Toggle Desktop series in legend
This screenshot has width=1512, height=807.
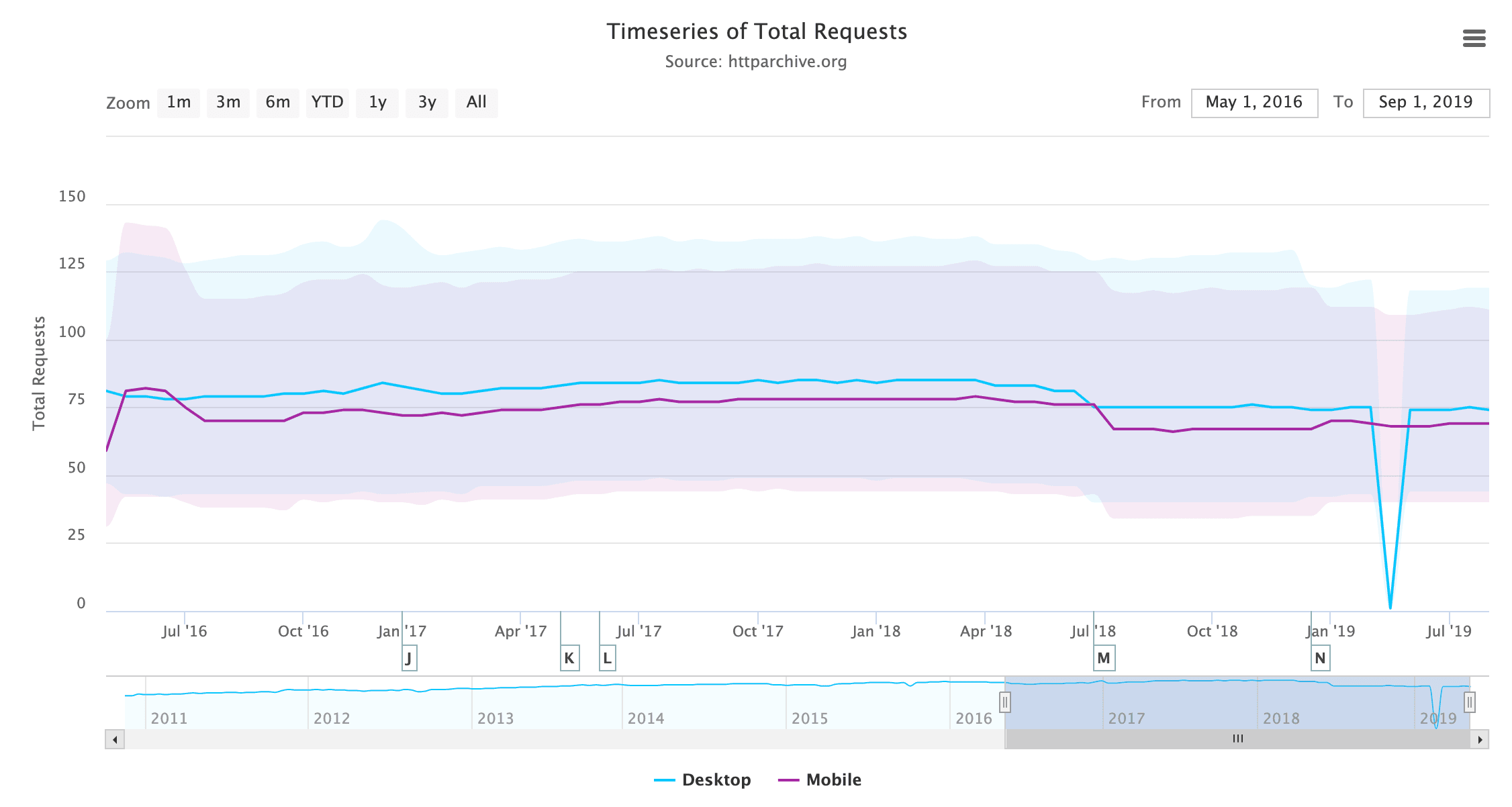coord(702,779)
